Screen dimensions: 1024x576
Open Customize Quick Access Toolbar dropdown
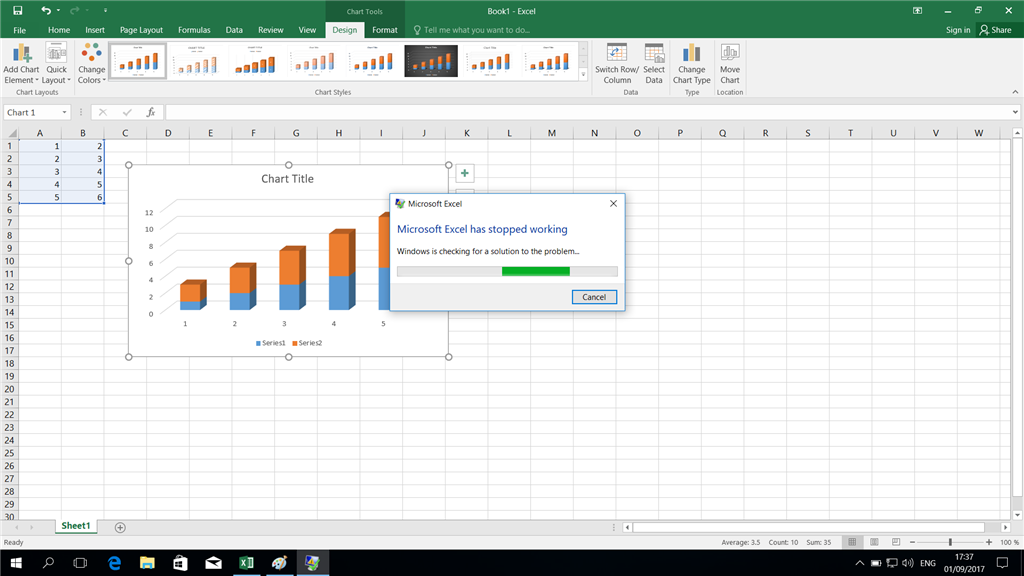point(105,10)
